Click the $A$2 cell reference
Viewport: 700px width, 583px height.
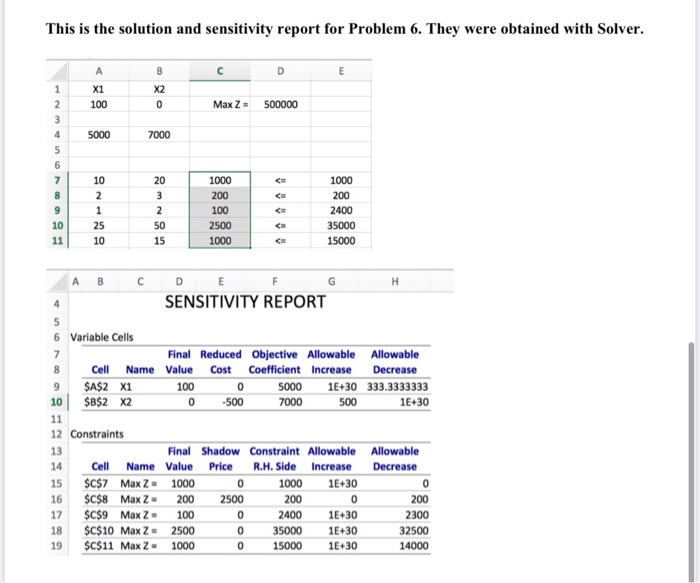96,387
